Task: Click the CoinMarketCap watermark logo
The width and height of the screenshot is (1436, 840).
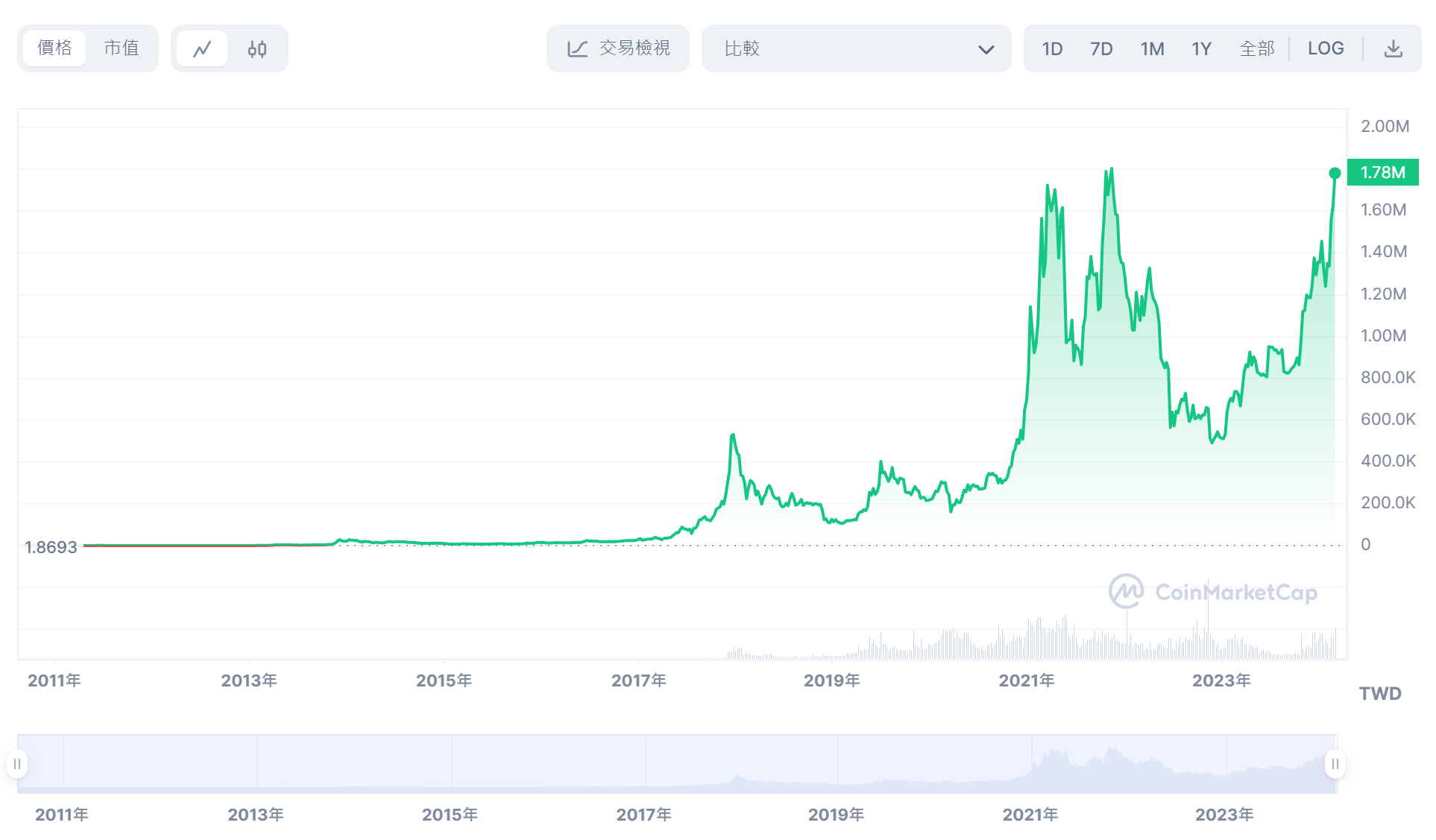Action: click(1126, 592)
